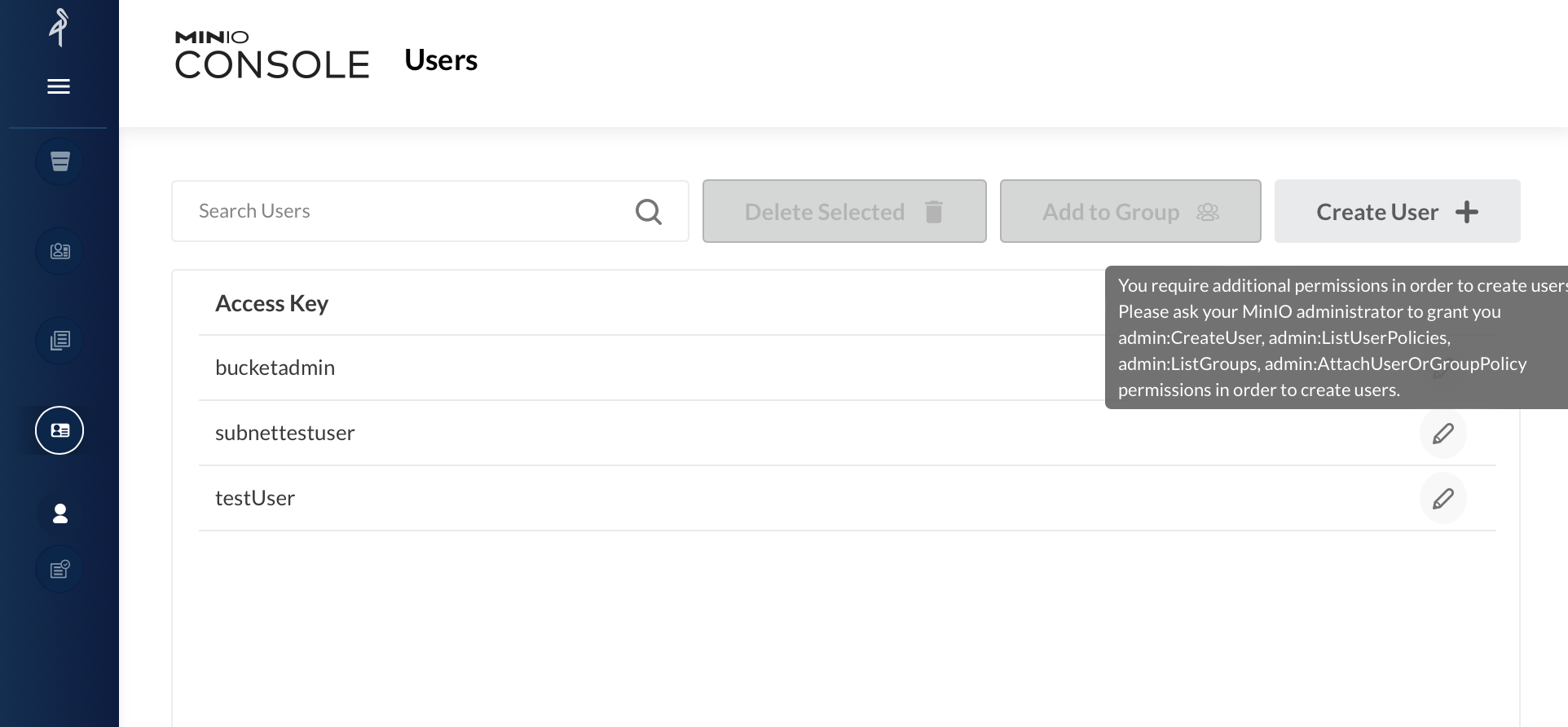Dismiss the permissions tooltip message
Viewport: 1568px width, 727px height.
click(x=1337, y=337)
